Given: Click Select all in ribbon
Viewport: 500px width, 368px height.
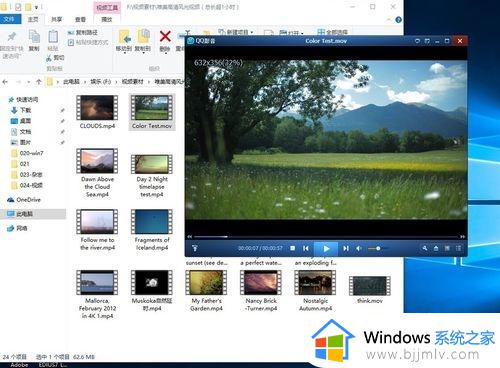Looking at the screenshot, I should (x=332, y=32).
